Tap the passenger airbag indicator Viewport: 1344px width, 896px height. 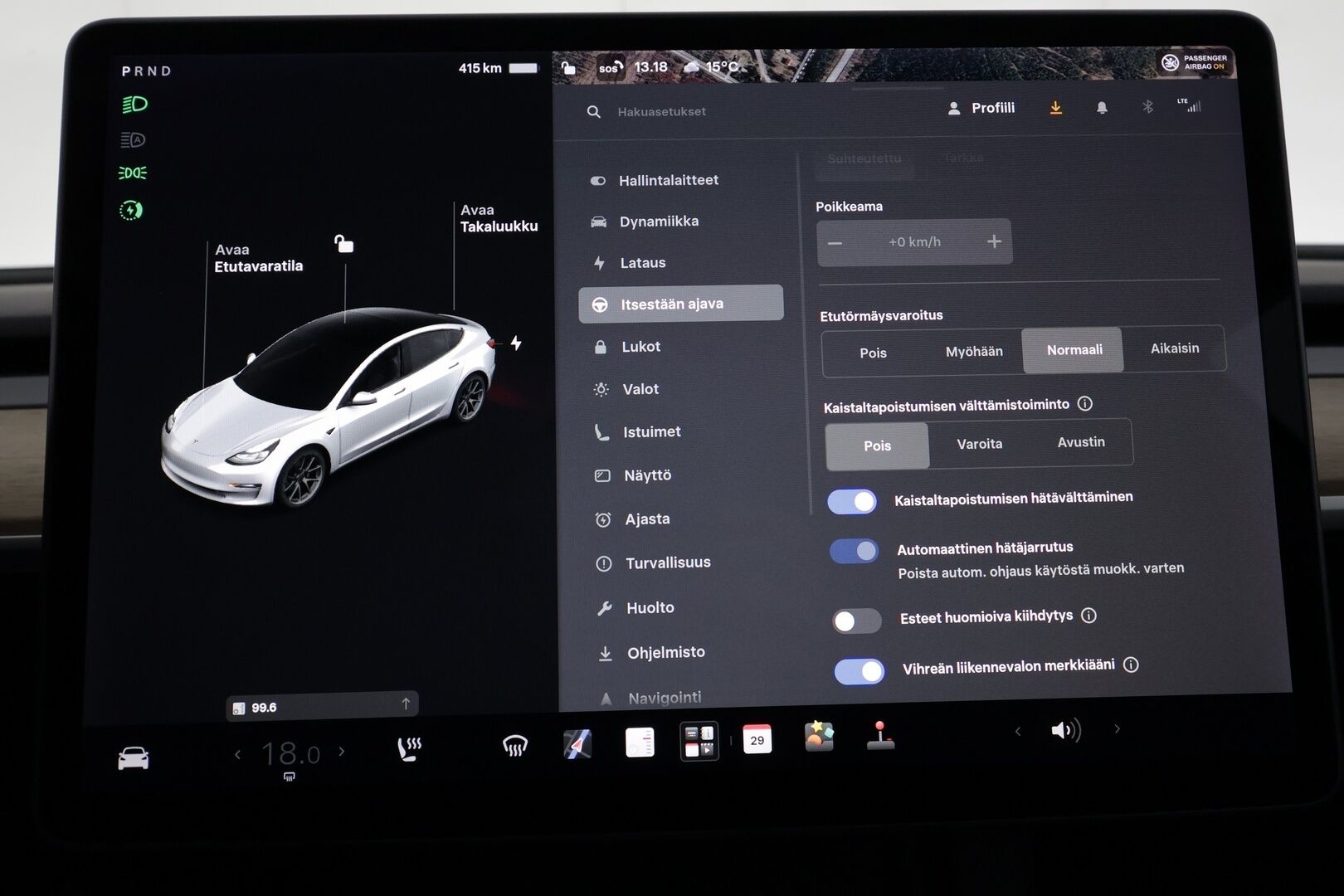[x=1195, y=62]
